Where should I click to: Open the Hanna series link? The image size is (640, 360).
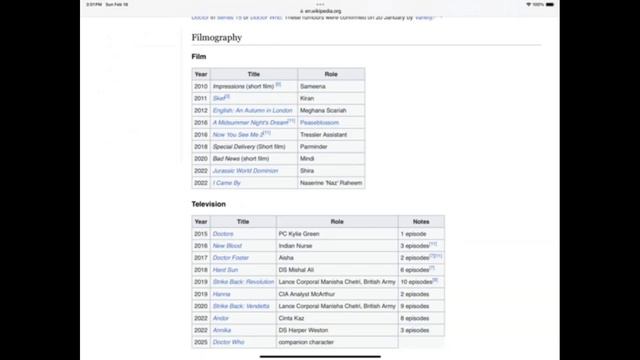222,294
